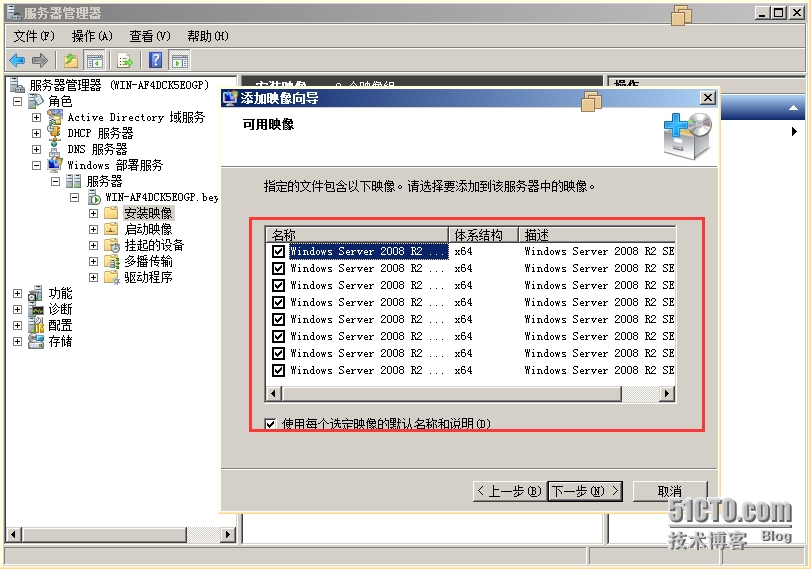The width and height of the screenshot is (811, 569).
Task: Click the Active Directory domain services icon
Action: [x=55, y=117]
